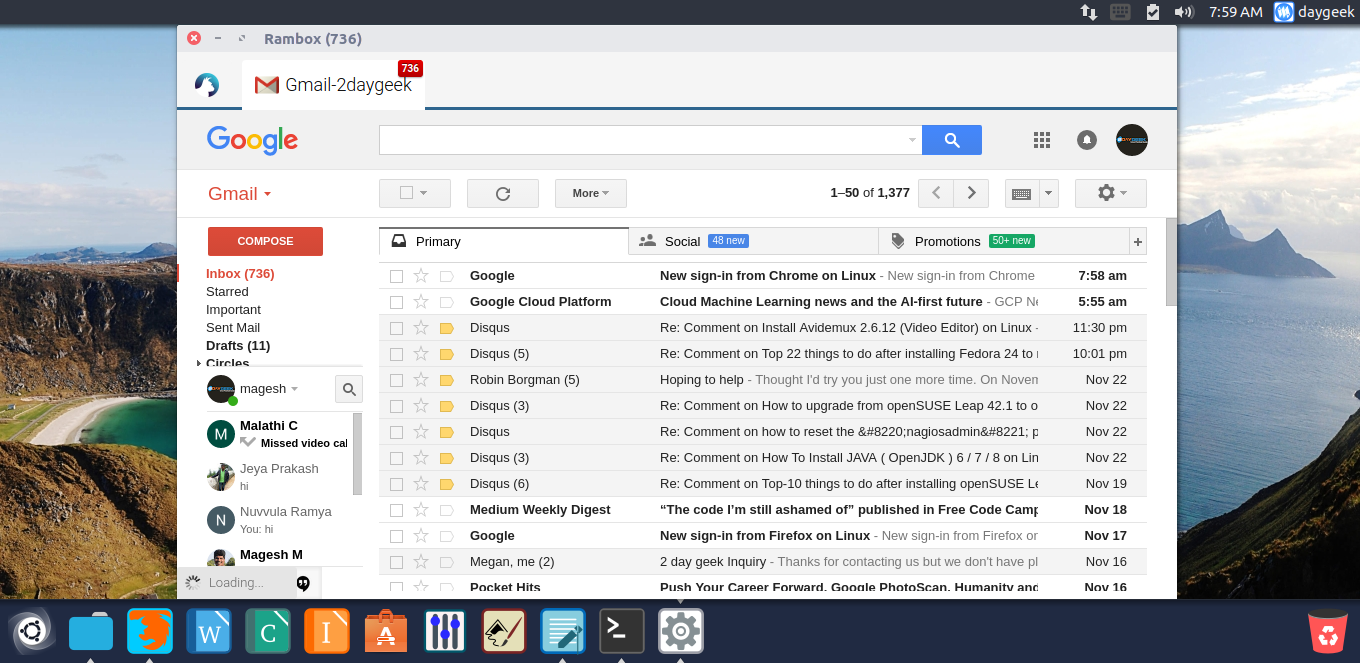1360x663 pixels.
Task: Check the box for Robin Borgman email
Action: [x=397, y=380]
